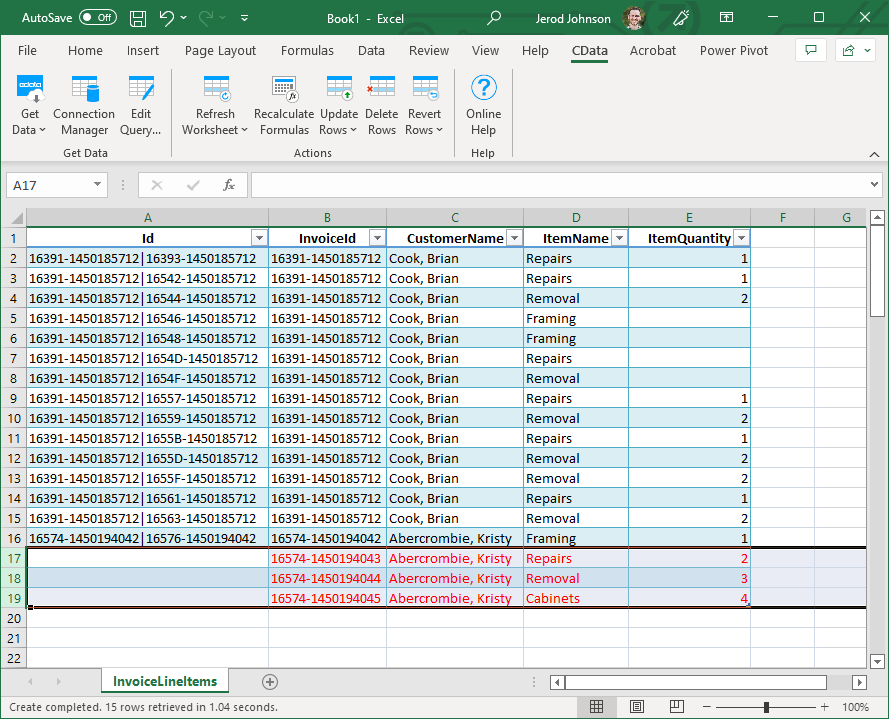Open the CustomerName filter dropdown
Viewport: 889px width, 719px height.
(514, 238)
